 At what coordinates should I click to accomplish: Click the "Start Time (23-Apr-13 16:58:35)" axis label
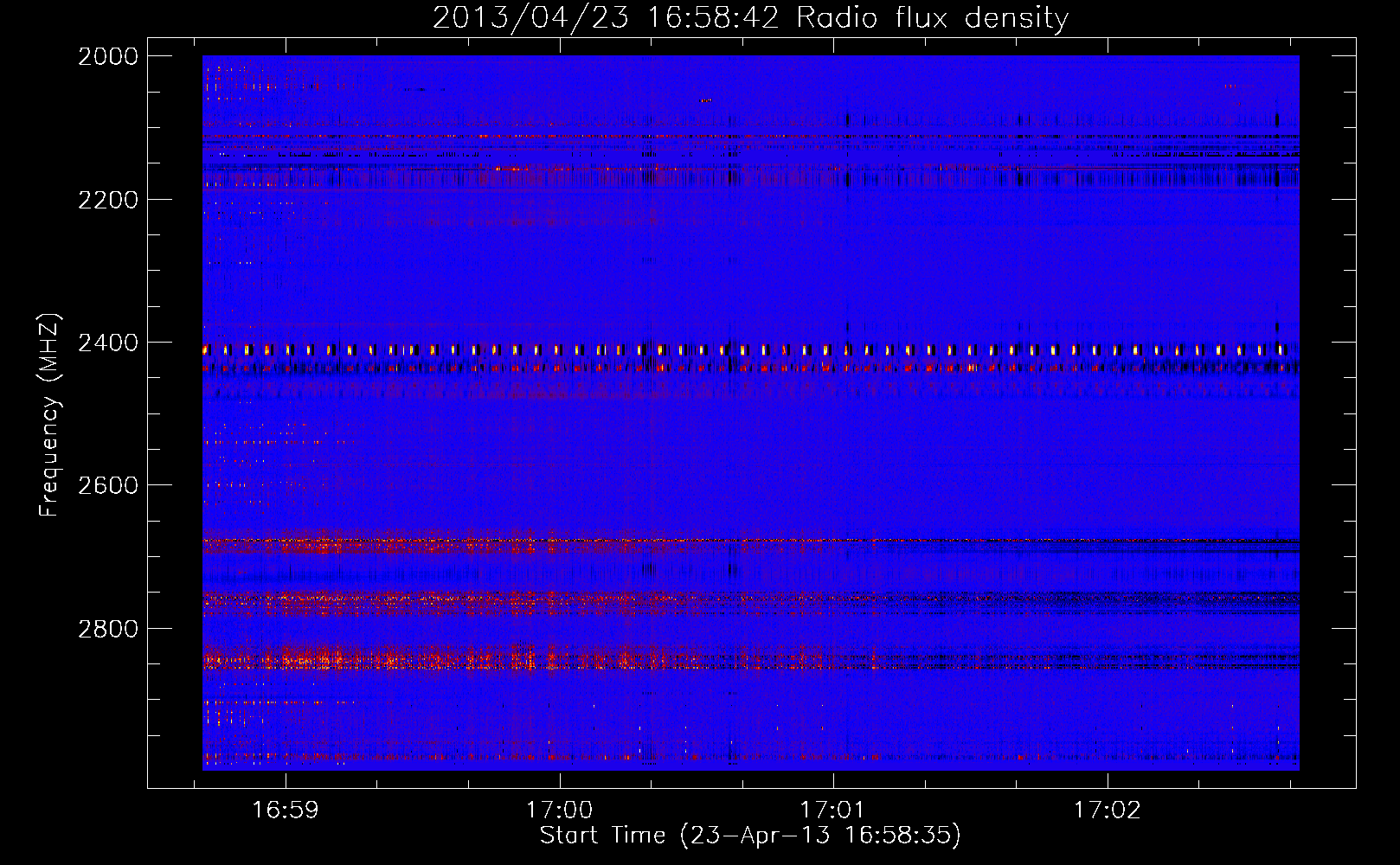750,835
